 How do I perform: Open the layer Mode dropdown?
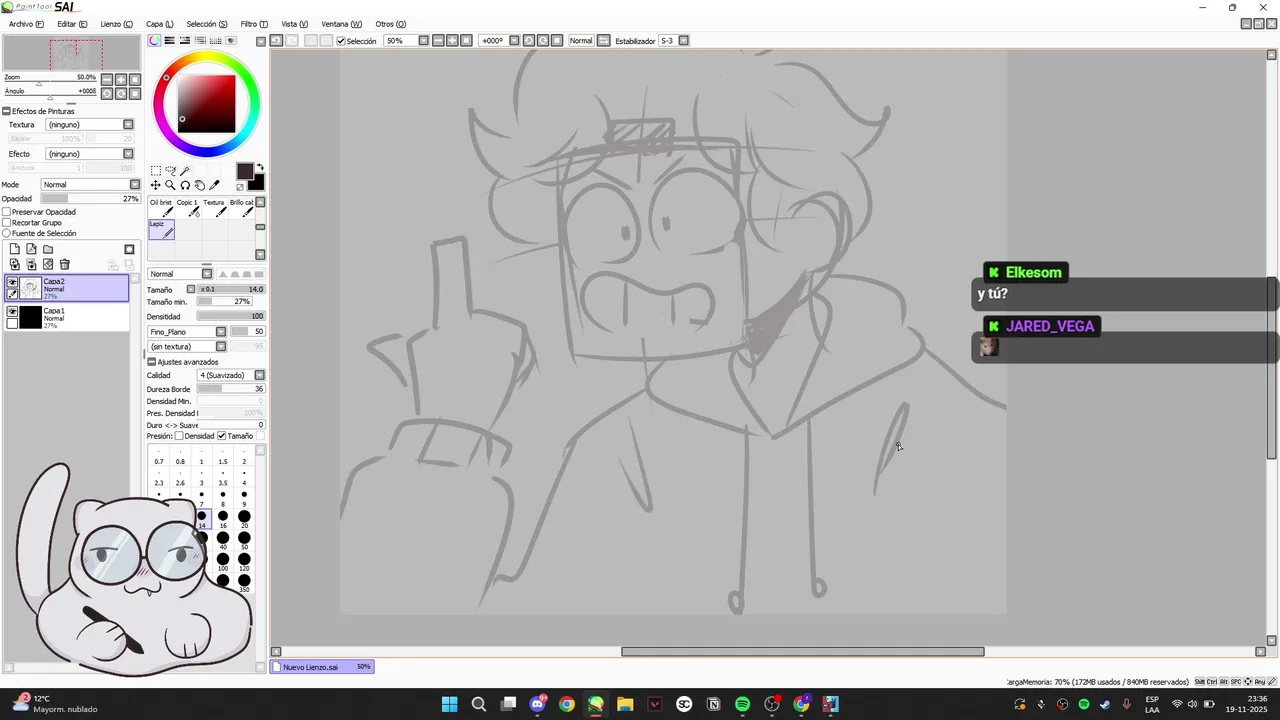(135, 185)
